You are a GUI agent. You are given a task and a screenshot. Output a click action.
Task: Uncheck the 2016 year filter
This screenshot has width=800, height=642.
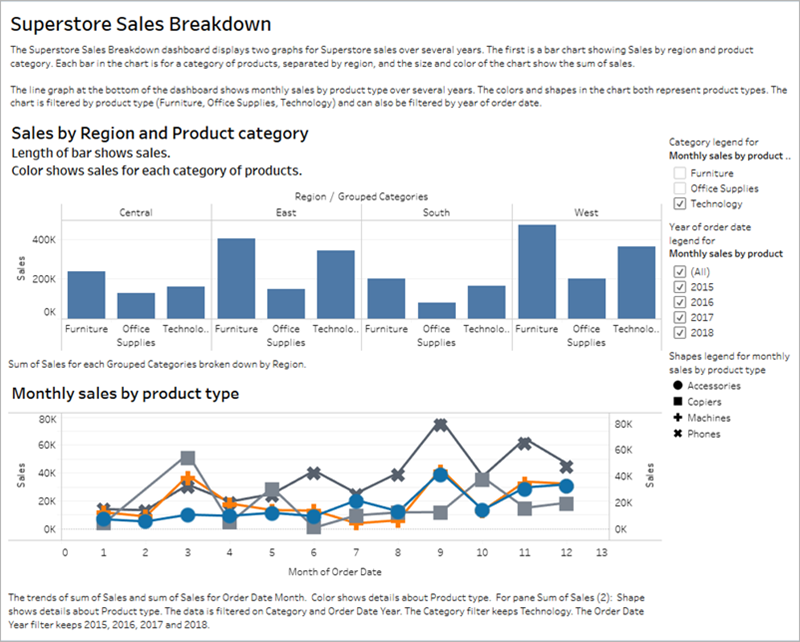click(x=679, y=302)
